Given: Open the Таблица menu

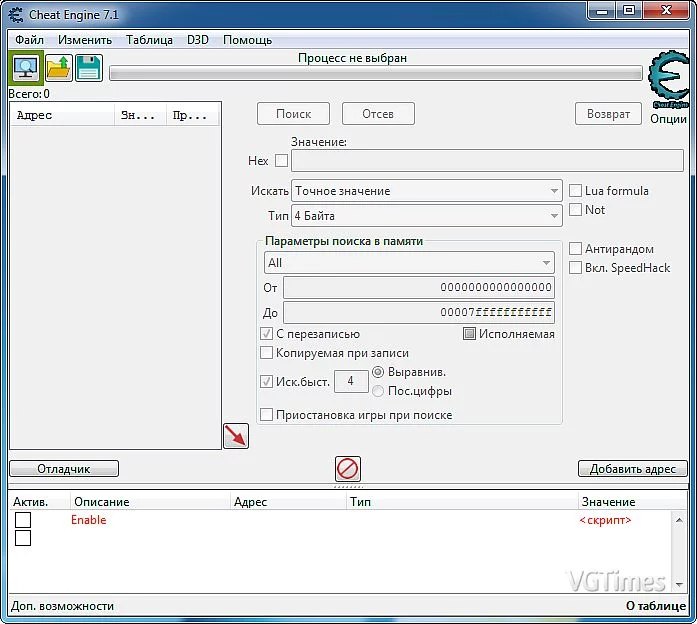Looking at the screenshot, I should point(149,40).
